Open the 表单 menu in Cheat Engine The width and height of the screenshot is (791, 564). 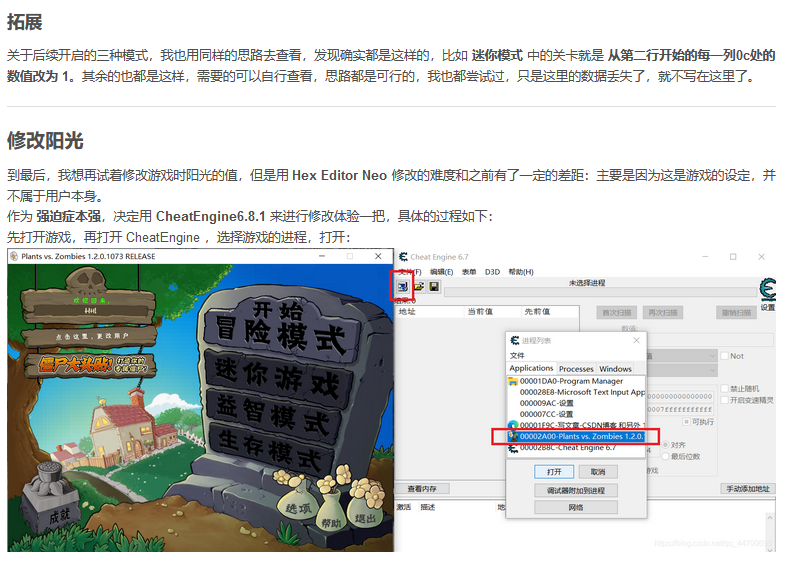[x=469, y=272]
